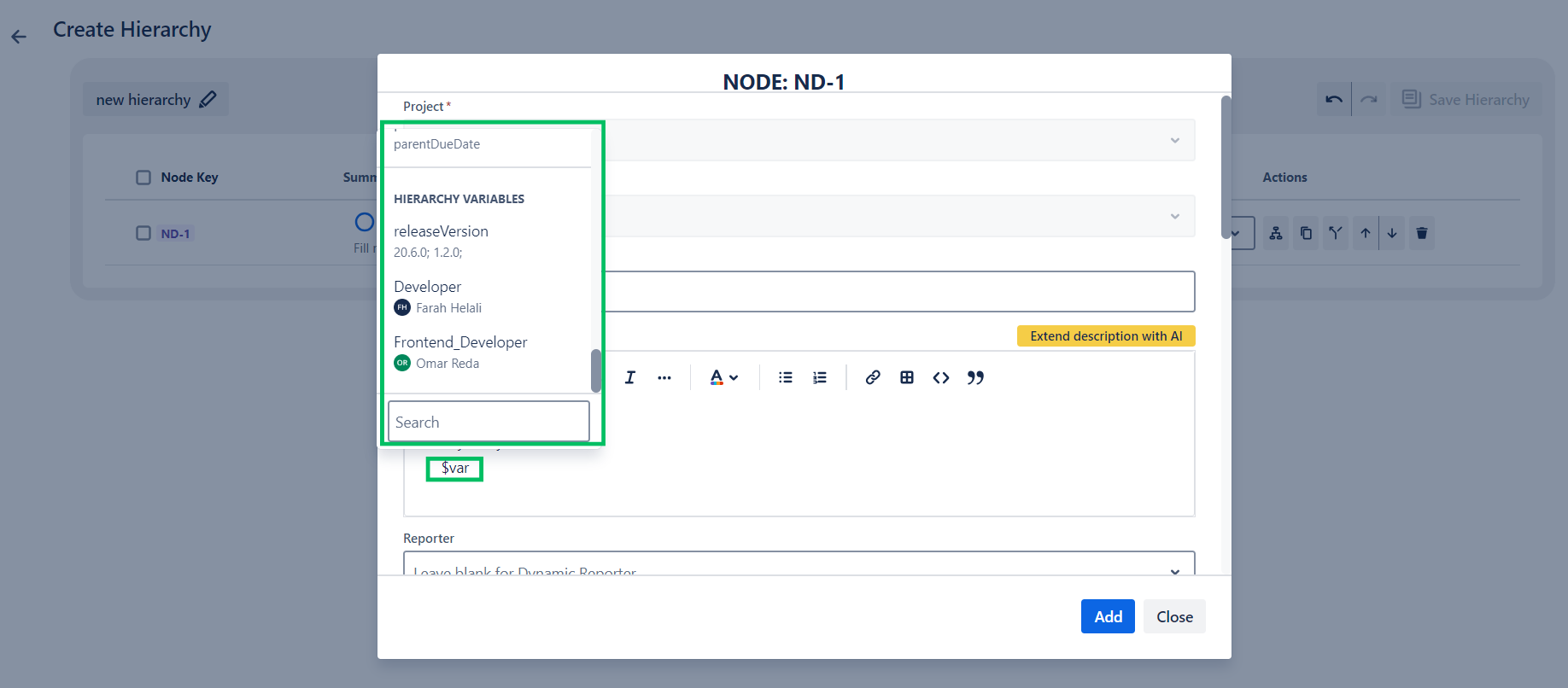
Task: Tick the ND-1 row checkbox
Action: (x=143, y=233)
